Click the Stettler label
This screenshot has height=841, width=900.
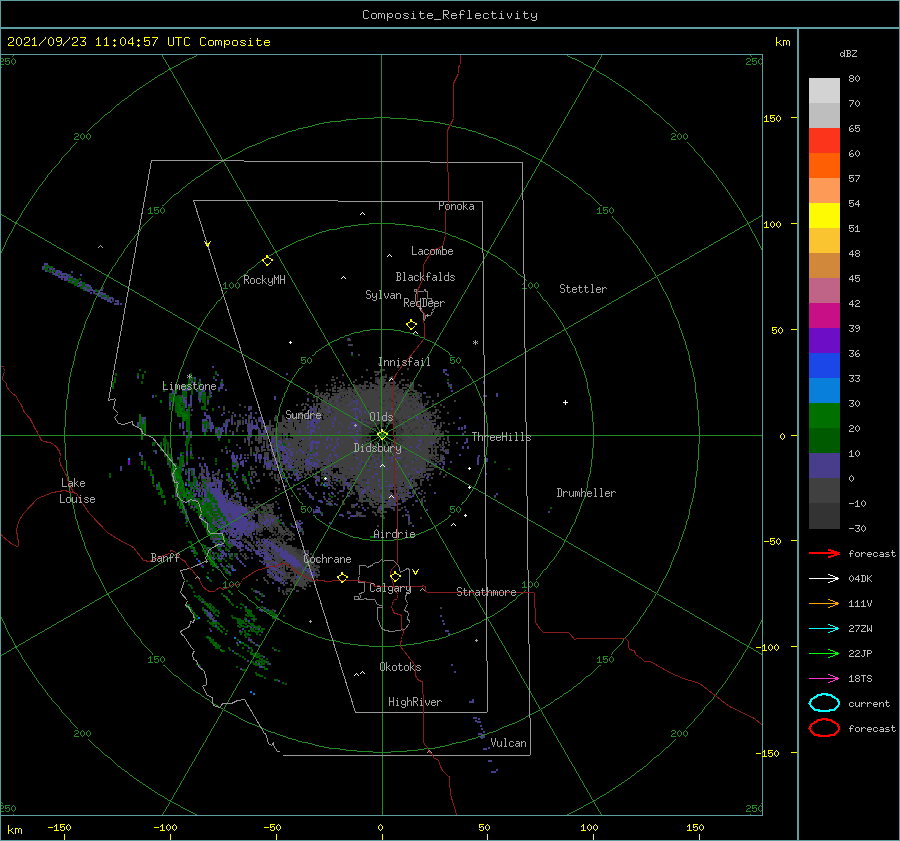point(583,289)
